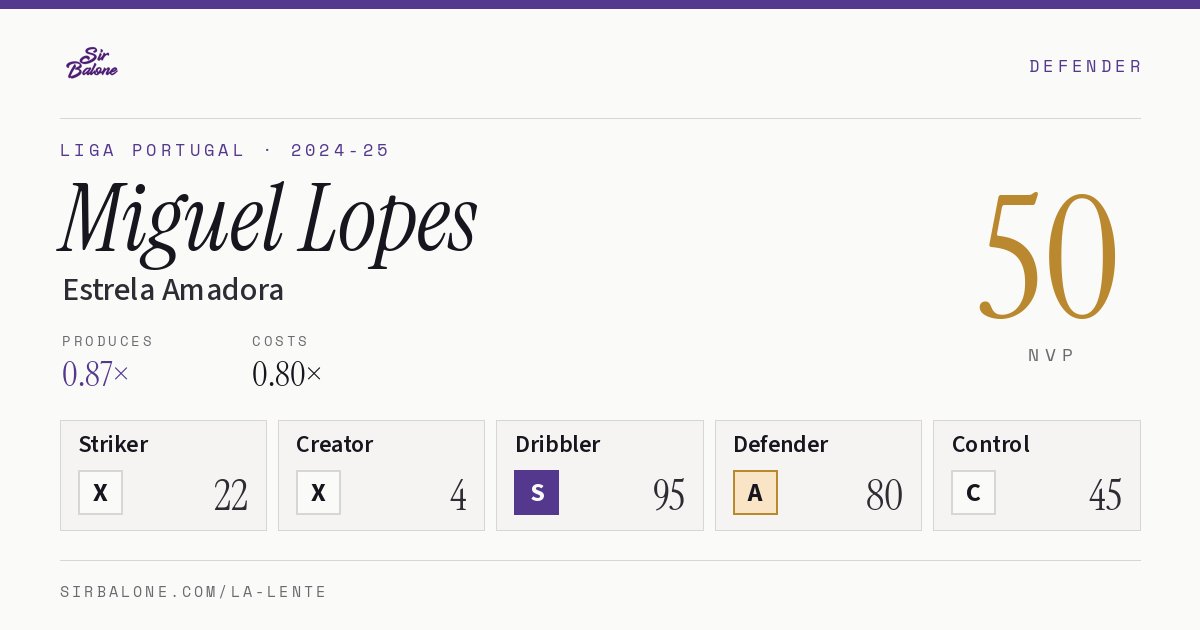Select the Creator X grade badge
This screenshot has width=1200, height=630.
pyautogui.click(x=318, y=492)
